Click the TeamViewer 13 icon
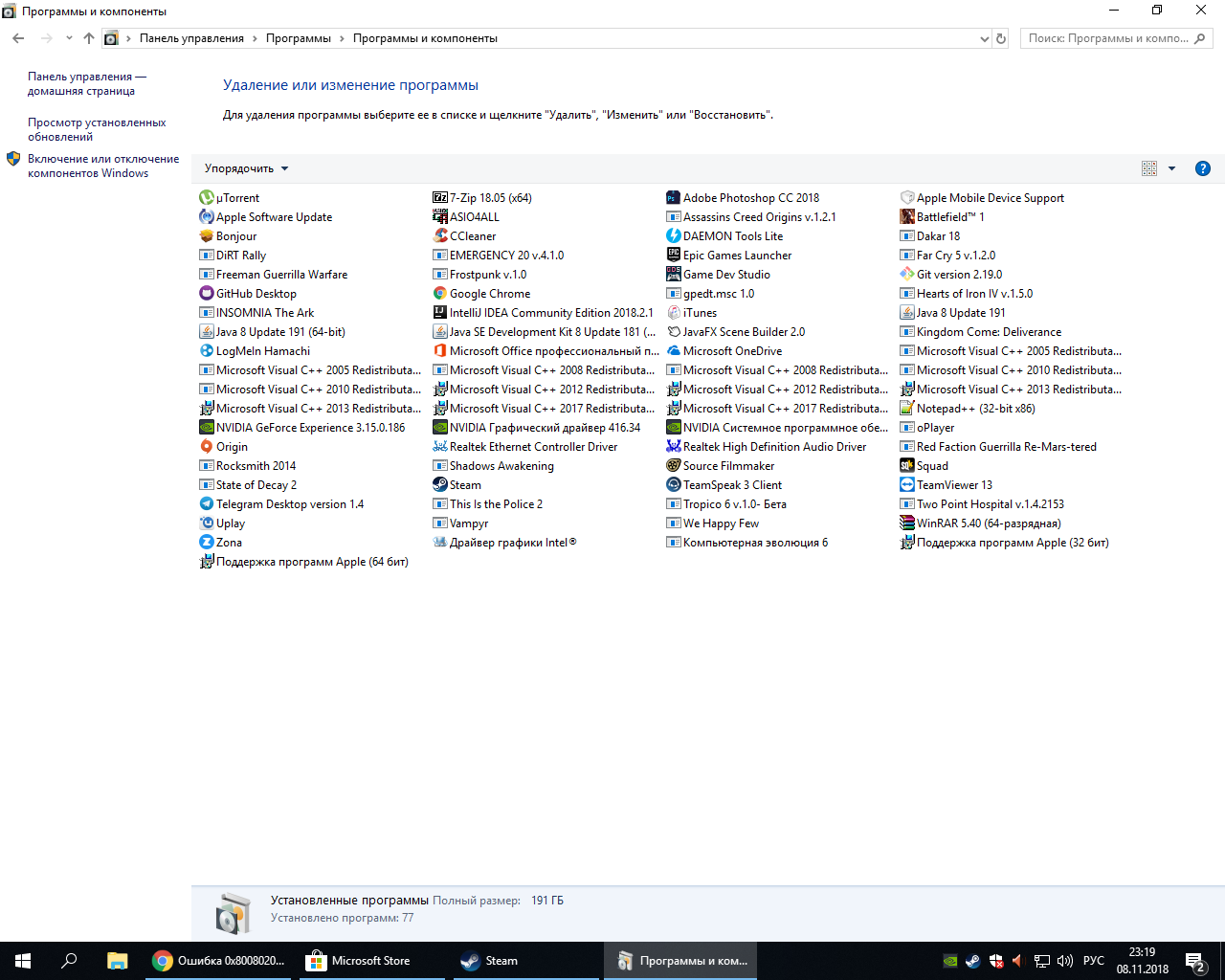This screenshot has width=1225, height=980. (907, 485)
